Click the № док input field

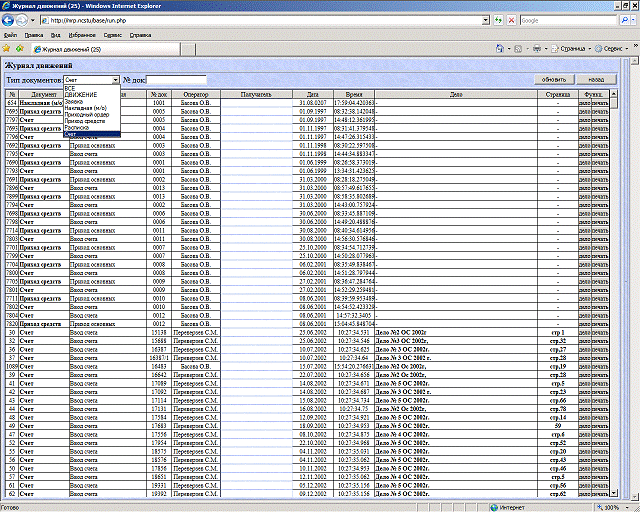pos(177,79)
